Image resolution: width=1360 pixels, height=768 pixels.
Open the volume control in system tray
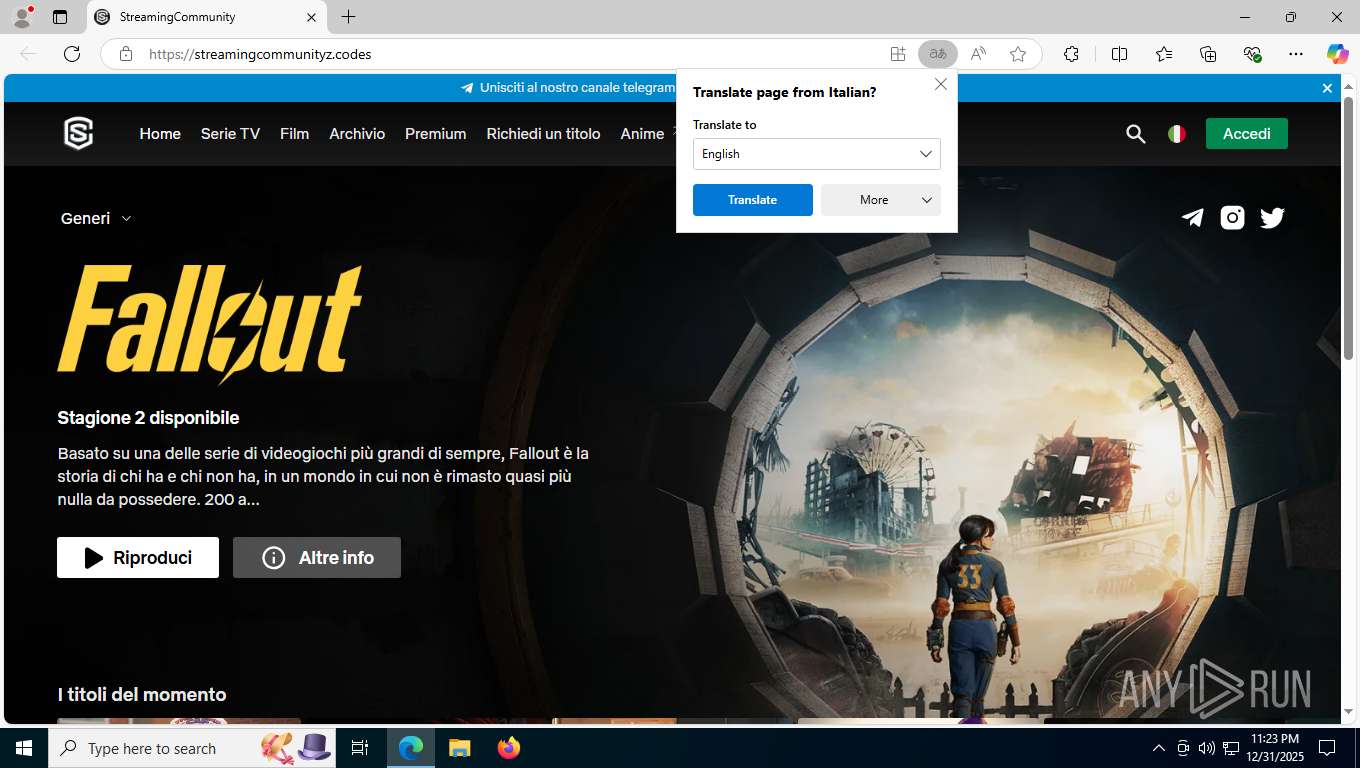pyautogui.click(x=1206, y=748)
